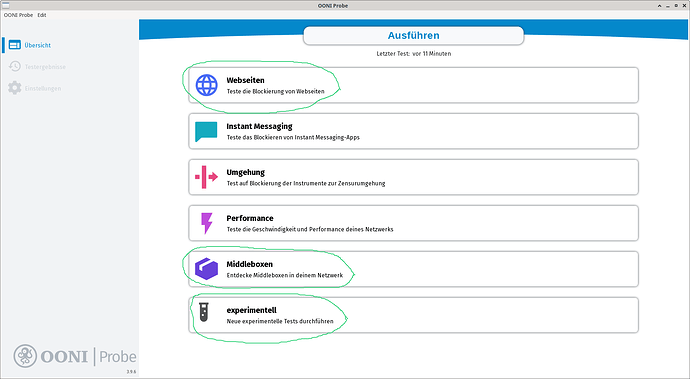Select the Instant Messaging card title
The height and width of the screenshot is (379, 690).
(259, 126)
